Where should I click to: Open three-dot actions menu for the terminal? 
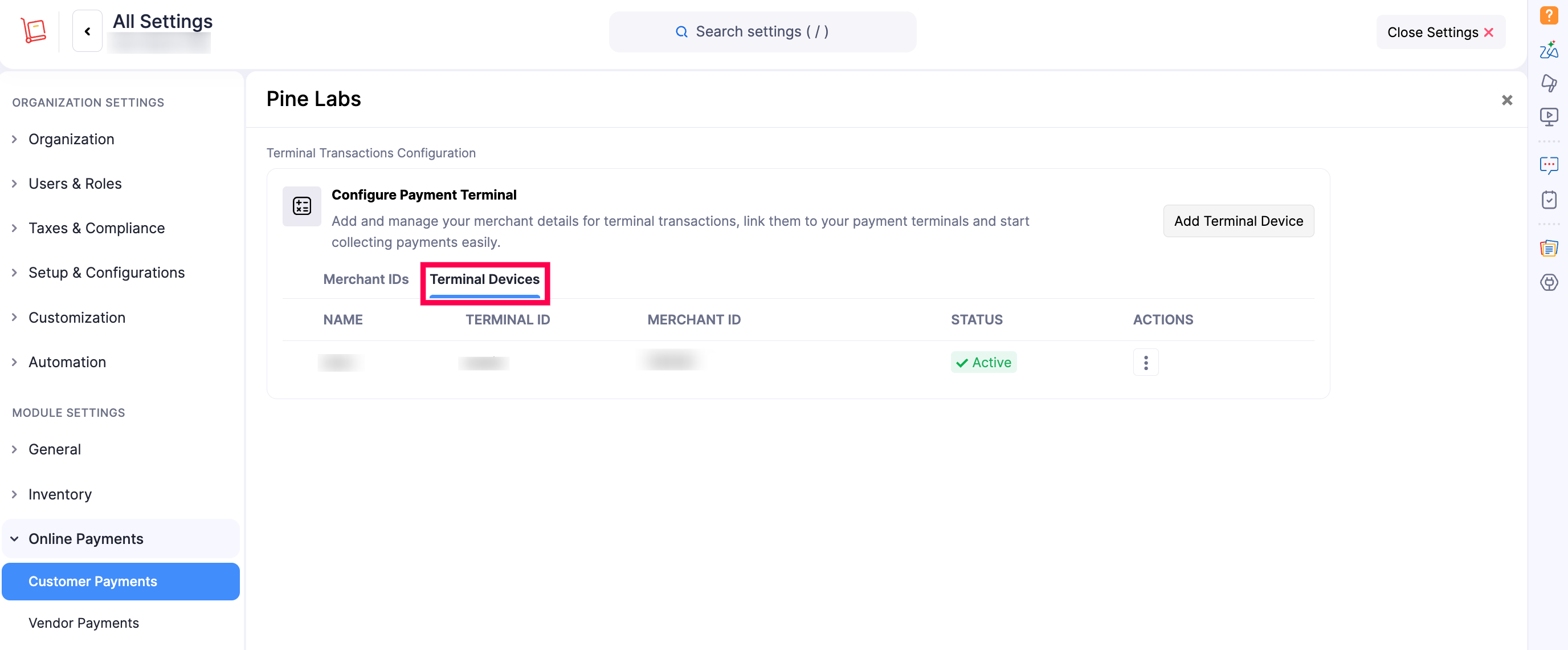1146,363
